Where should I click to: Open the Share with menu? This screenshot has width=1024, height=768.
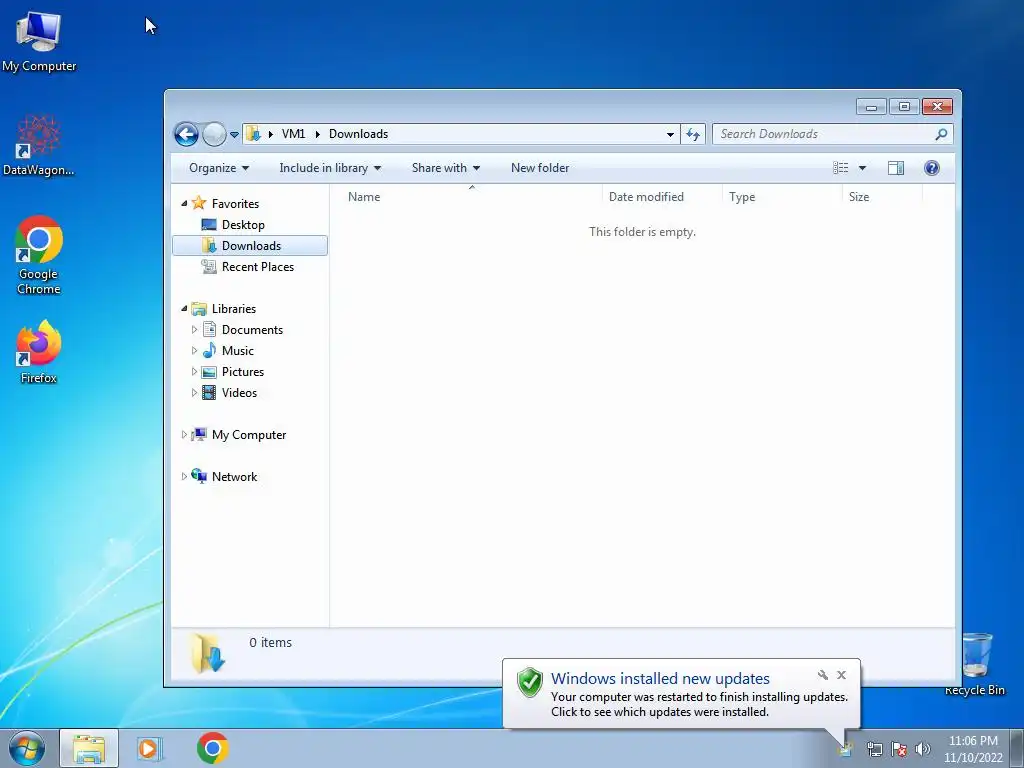446,168
